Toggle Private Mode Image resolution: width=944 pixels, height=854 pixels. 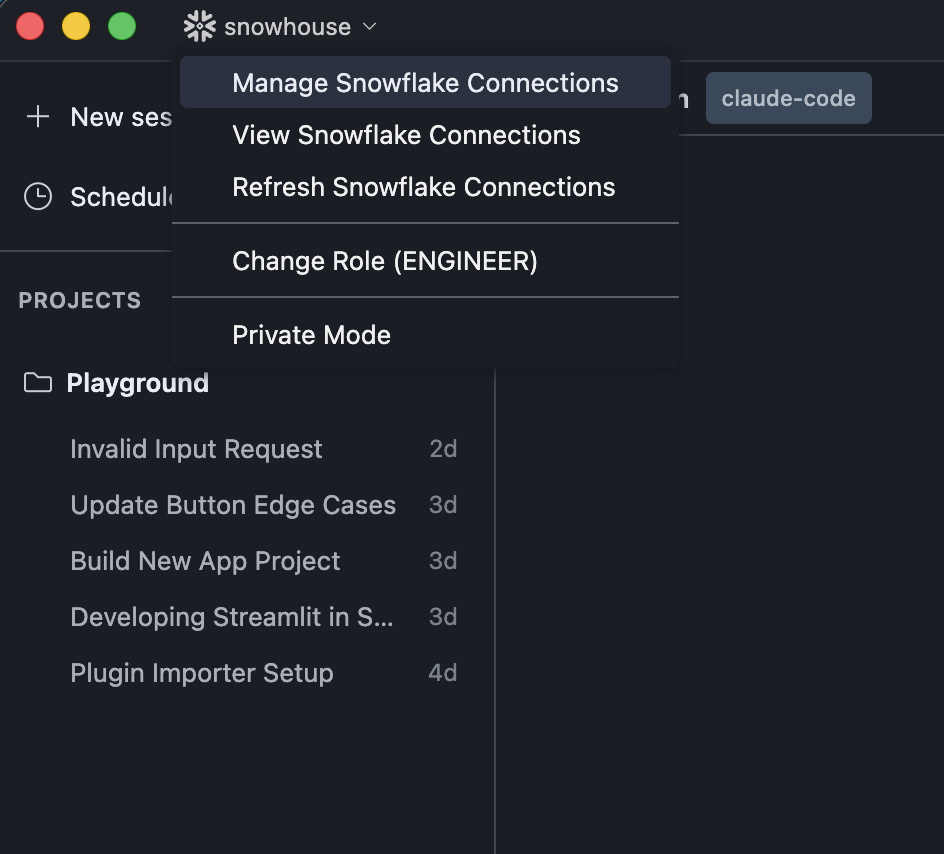pos(425,335)
